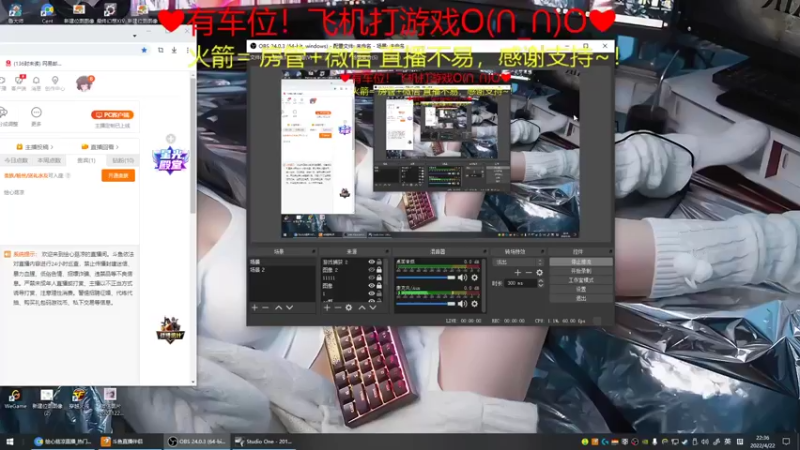
Task: Add a transition with the plus icon in OBS
Action: click(x=517, y=272)
